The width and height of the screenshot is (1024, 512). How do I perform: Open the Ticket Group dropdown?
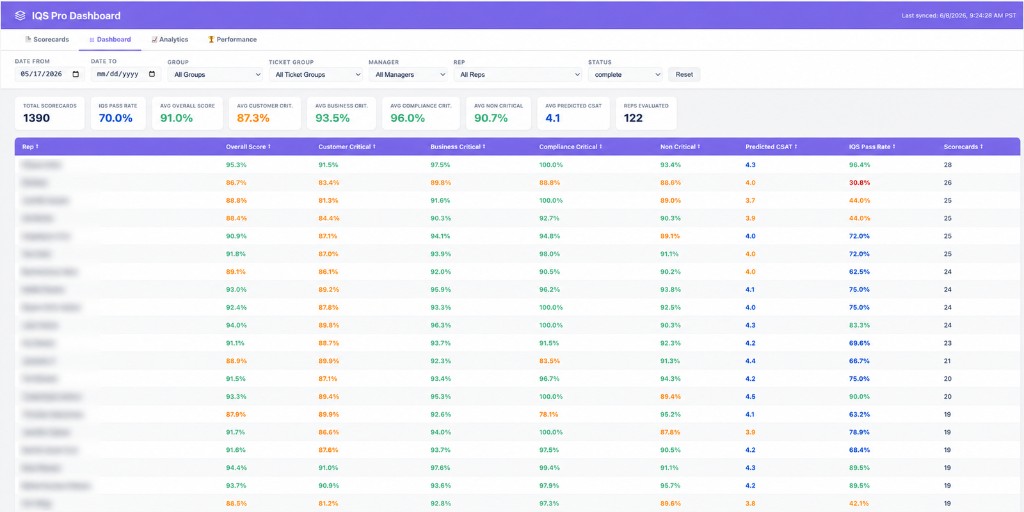point(315,74)
